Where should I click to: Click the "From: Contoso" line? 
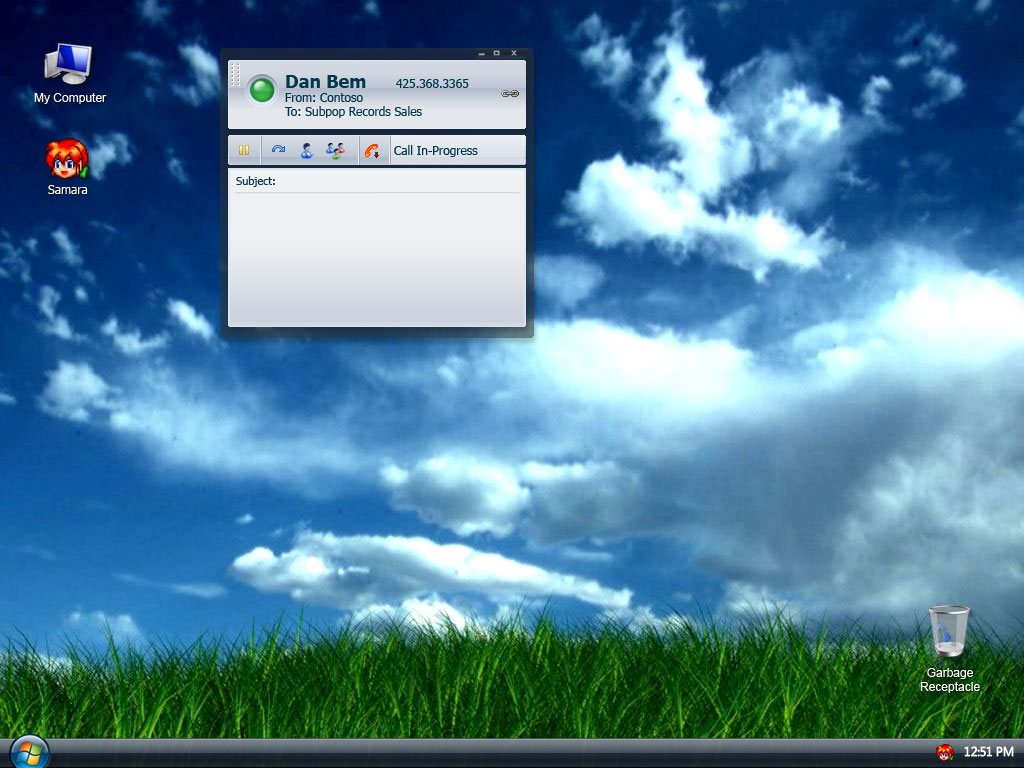pos(324,98)
